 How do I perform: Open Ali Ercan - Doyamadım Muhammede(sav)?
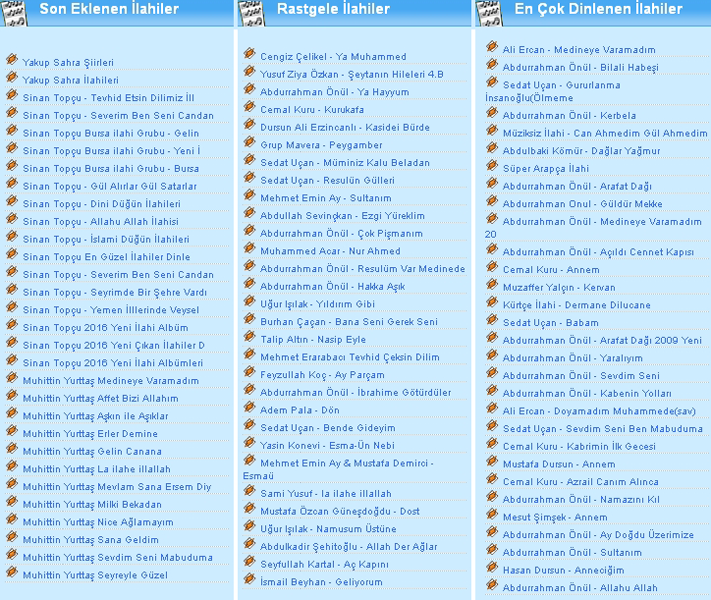[x=599, y=411]
